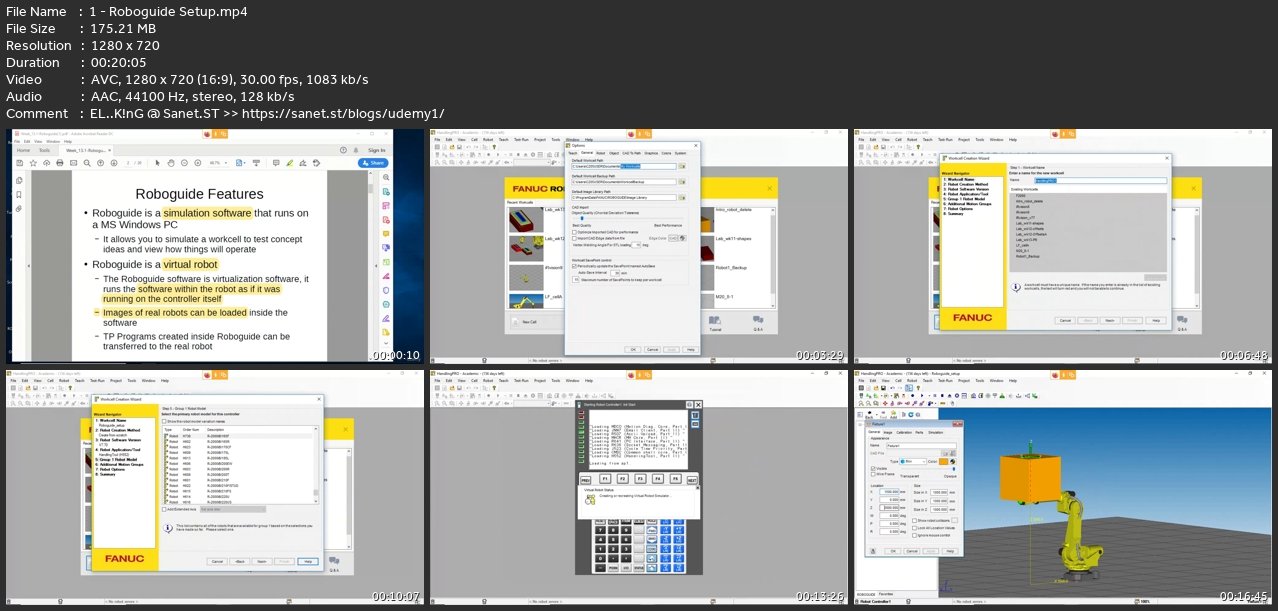The width and height of the screenshot is (1278, 611).
Task: Open the Simulation tab in fixture properties
Action: pos(936,432)
